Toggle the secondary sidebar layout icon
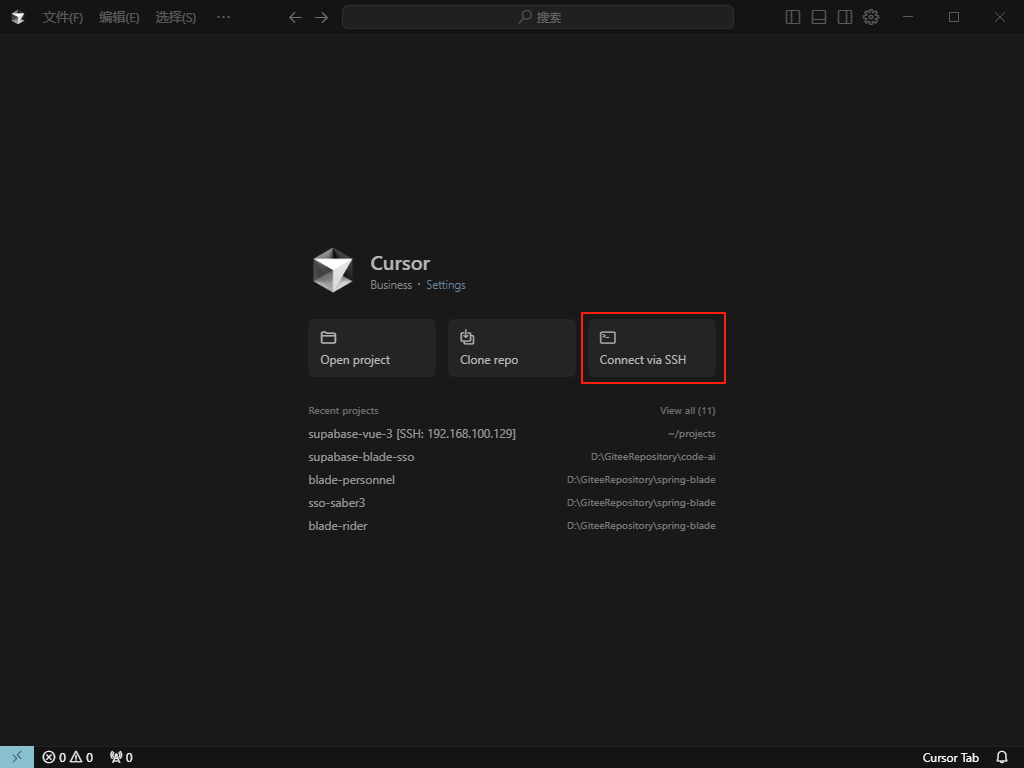This screenshot has width=1024, height=768. [845, 17]
